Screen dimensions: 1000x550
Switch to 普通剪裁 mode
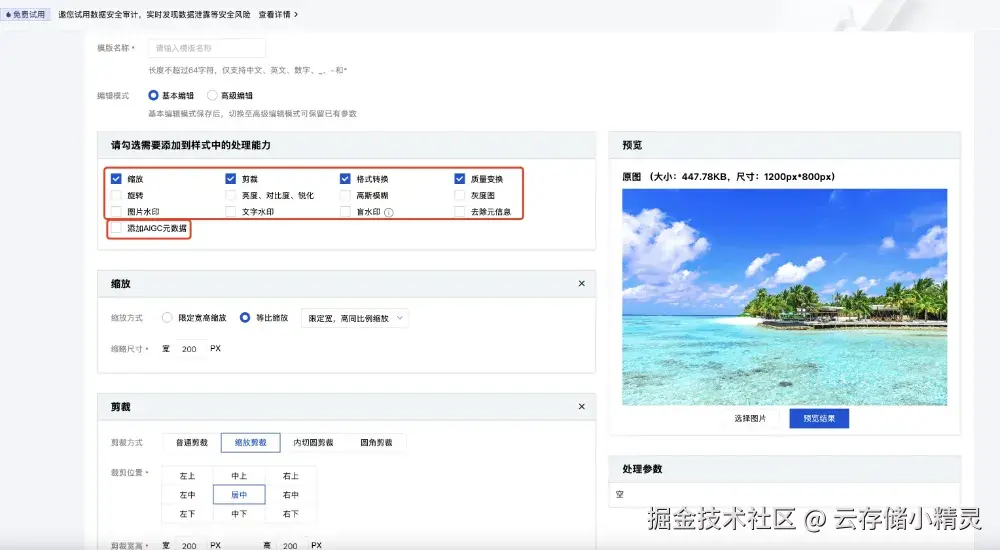(x=191, y=442)
